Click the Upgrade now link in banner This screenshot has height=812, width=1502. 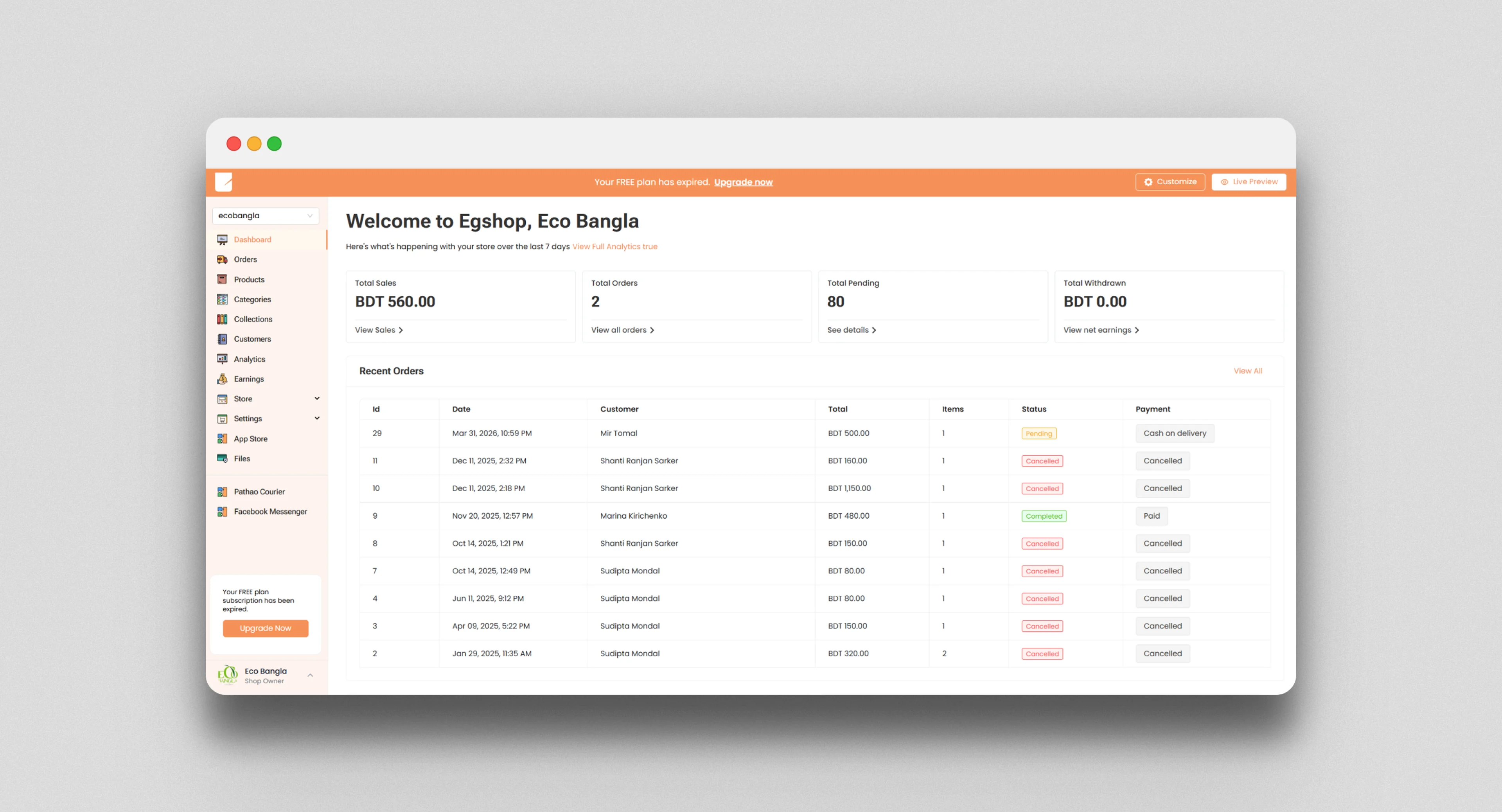click(x=744, y=182)
